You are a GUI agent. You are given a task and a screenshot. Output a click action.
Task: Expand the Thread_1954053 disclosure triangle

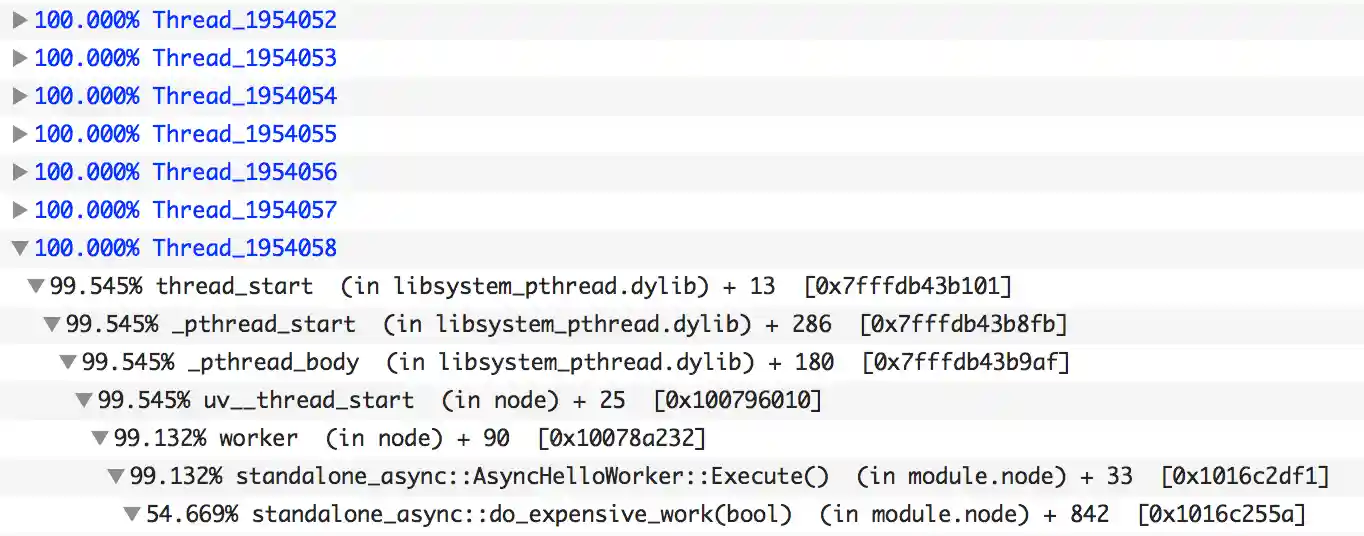tap(19, 58)
